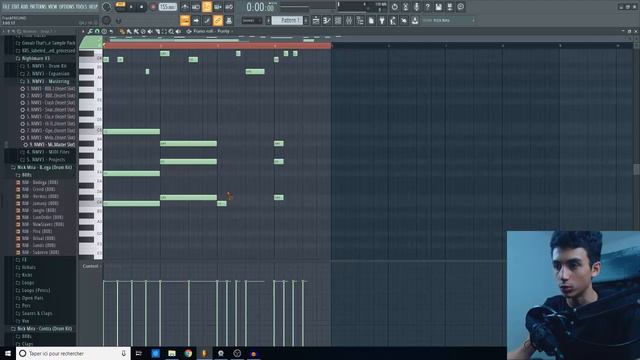Open the FILE menu
Image resolution: width=640 pixels, height=360 pixels.
coord(6,7)
